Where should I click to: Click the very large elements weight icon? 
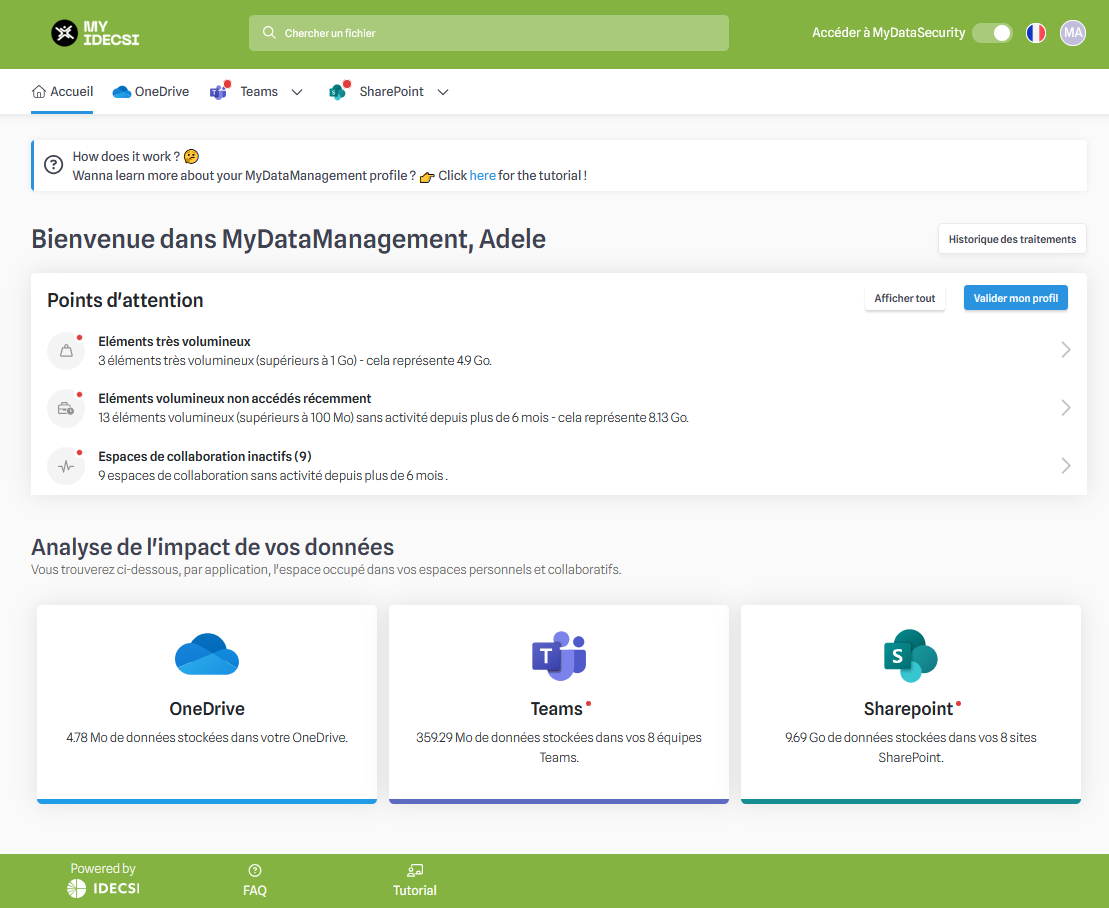click(x=66, y=351)
